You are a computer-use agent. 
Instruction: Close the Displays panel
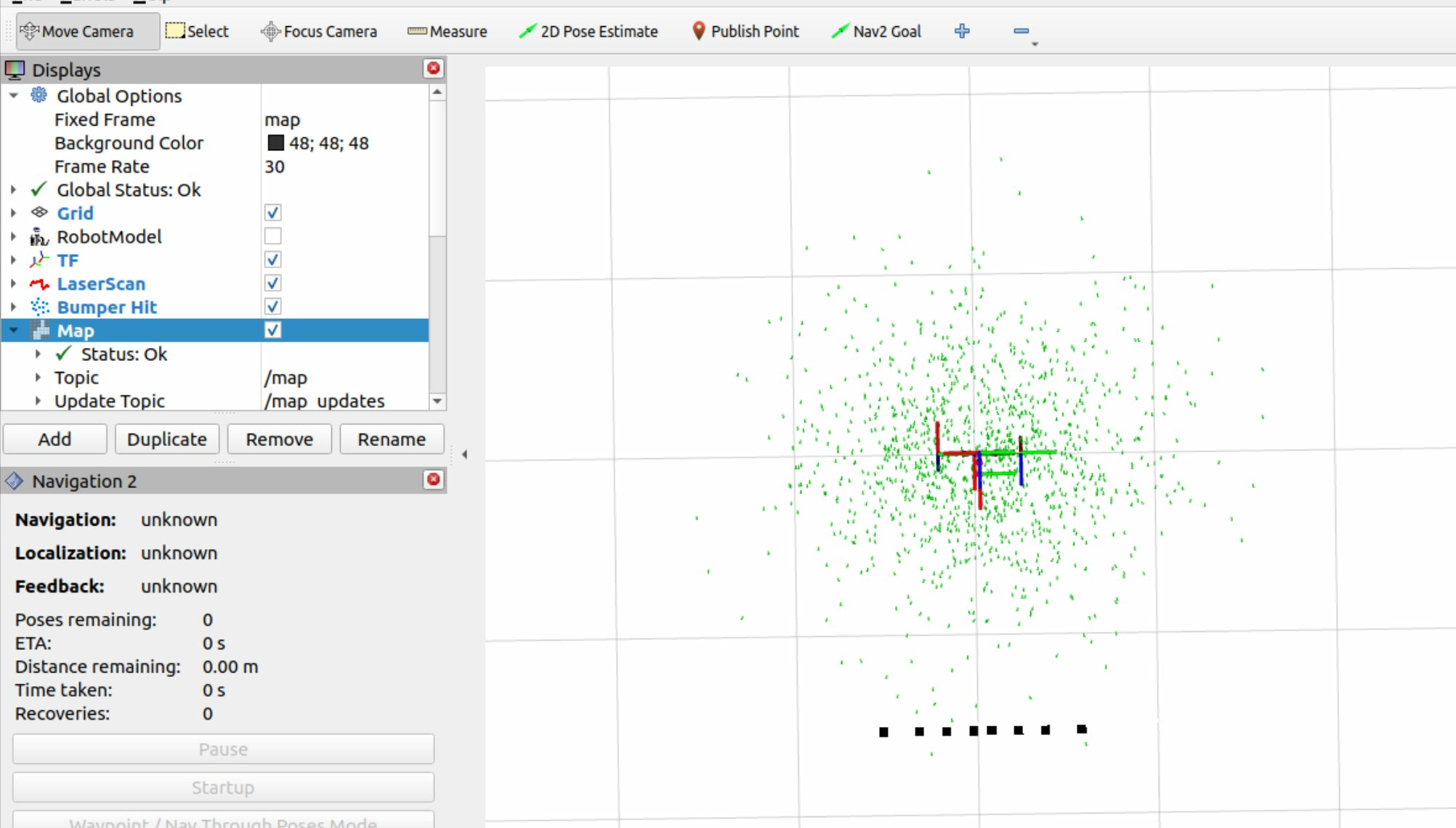(434, 68)
